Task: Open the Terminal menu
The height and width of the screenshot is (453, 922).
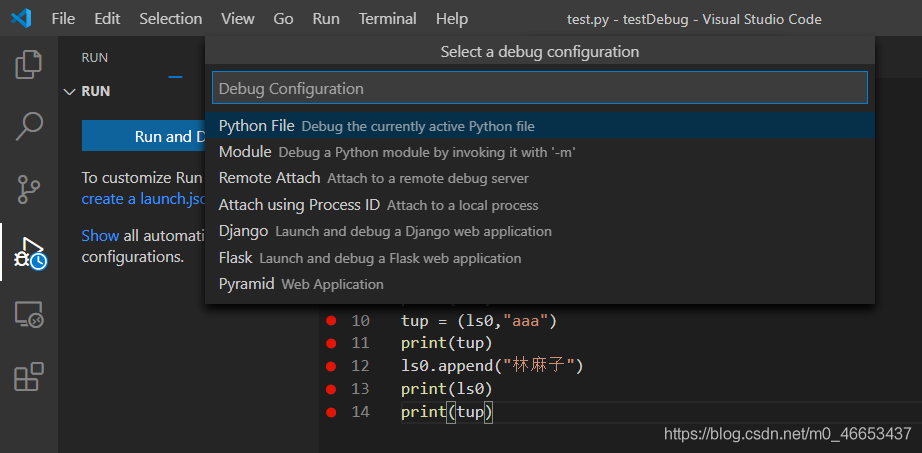Action: [387, 19]
